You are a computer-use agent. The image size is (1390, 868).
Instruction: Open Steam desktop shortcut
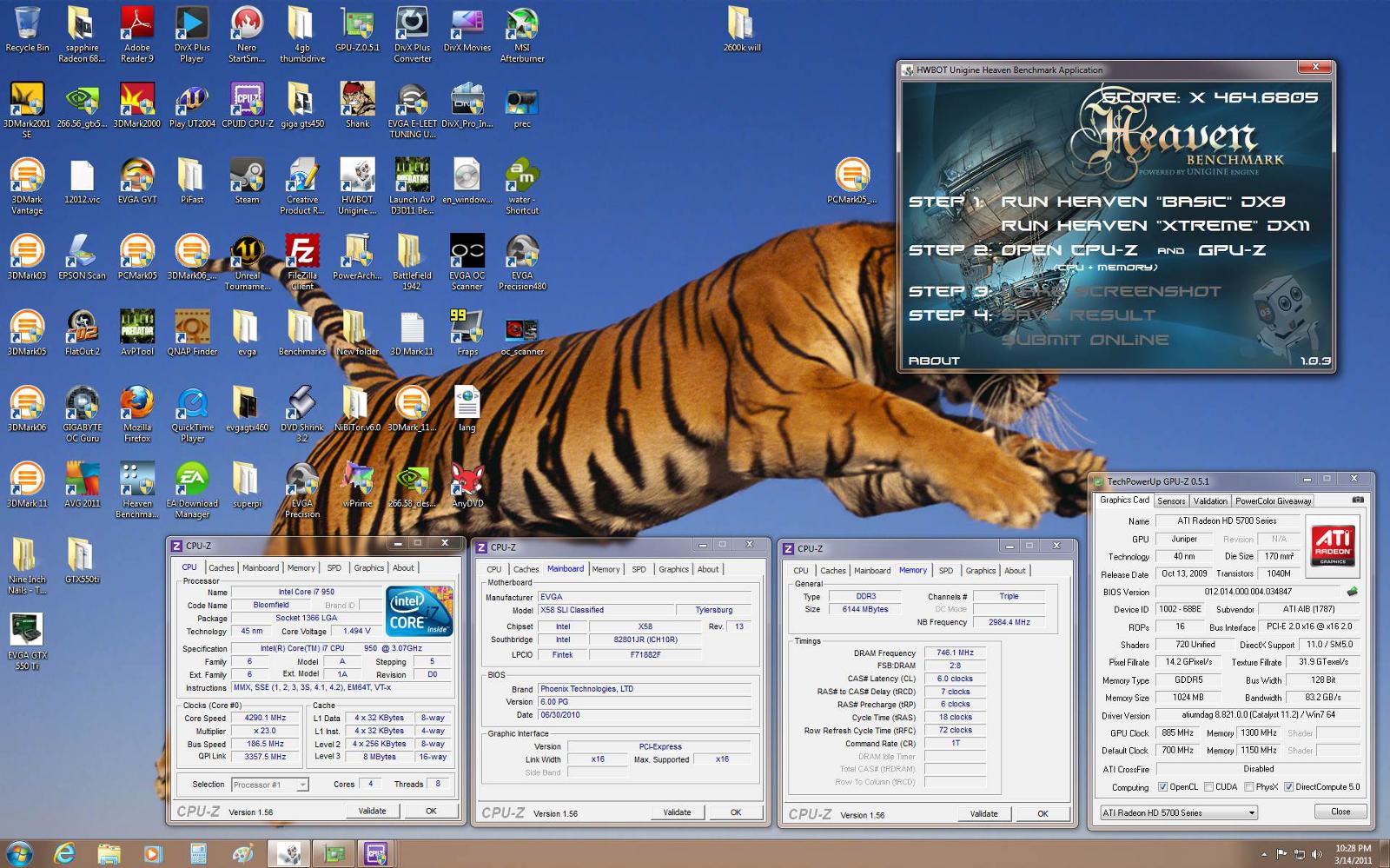tap(247, 181)
